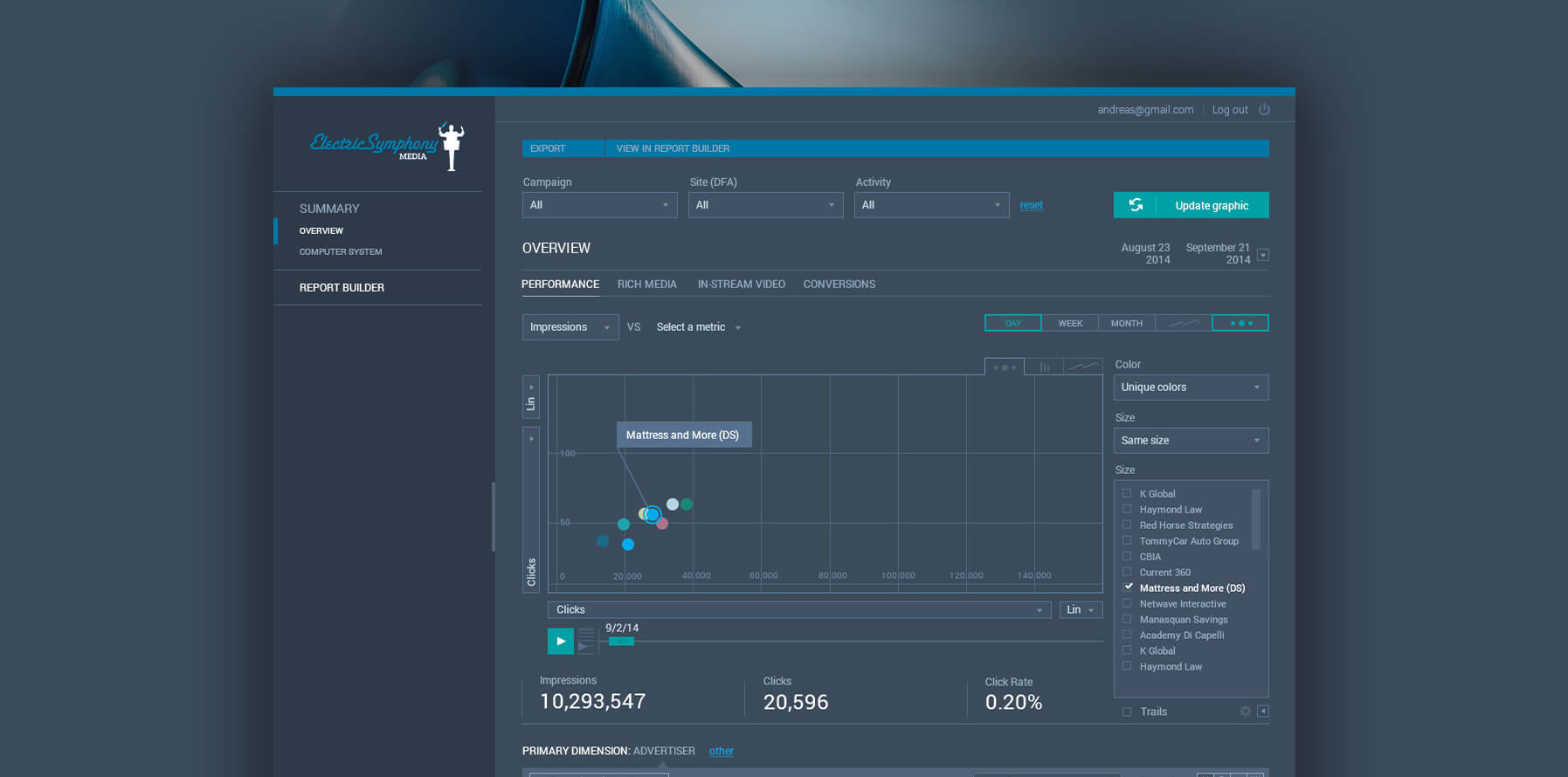Collapse side panel with arrow next to gear

tap(1263, 712)
